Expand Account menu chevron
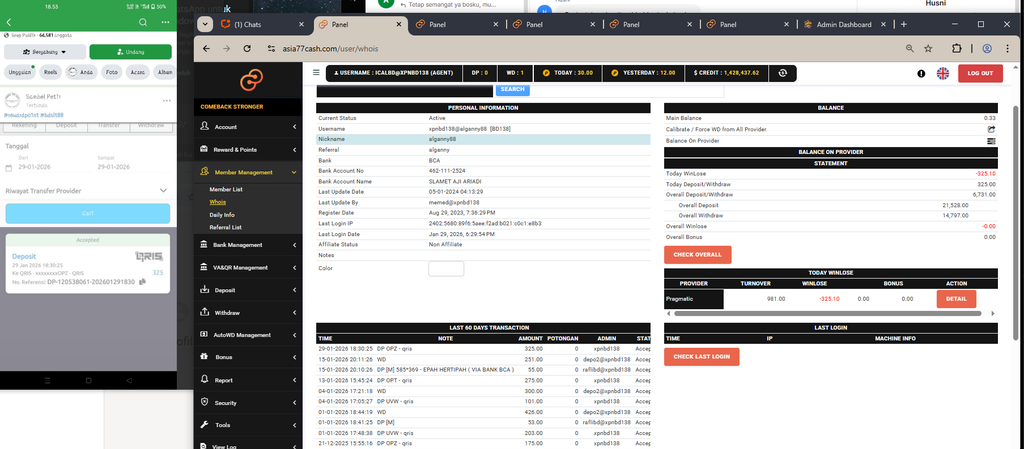Viewport: 1024px width, 449px height. point(295,127)
